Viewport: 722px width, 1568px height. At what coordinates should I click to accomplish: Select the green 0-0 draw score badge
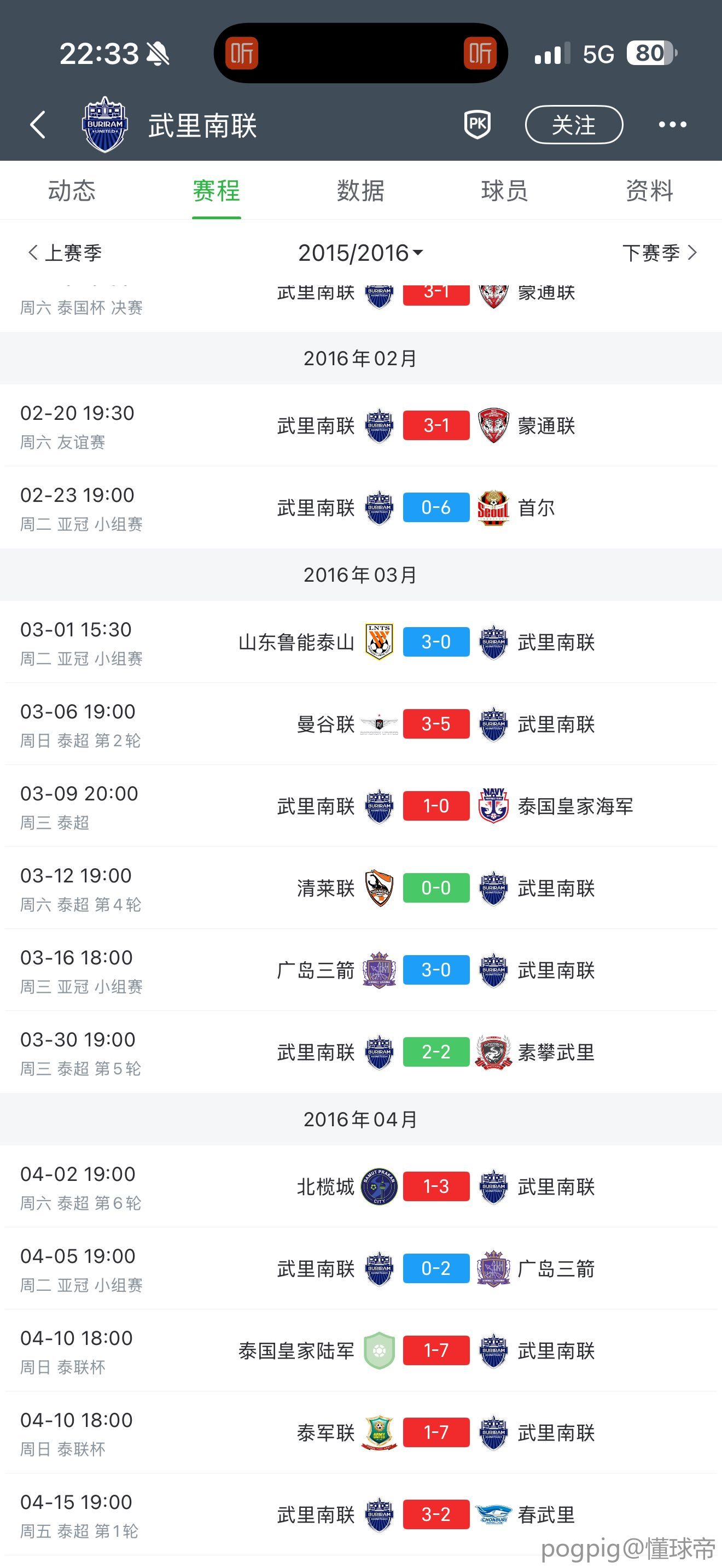pos(436,888)
